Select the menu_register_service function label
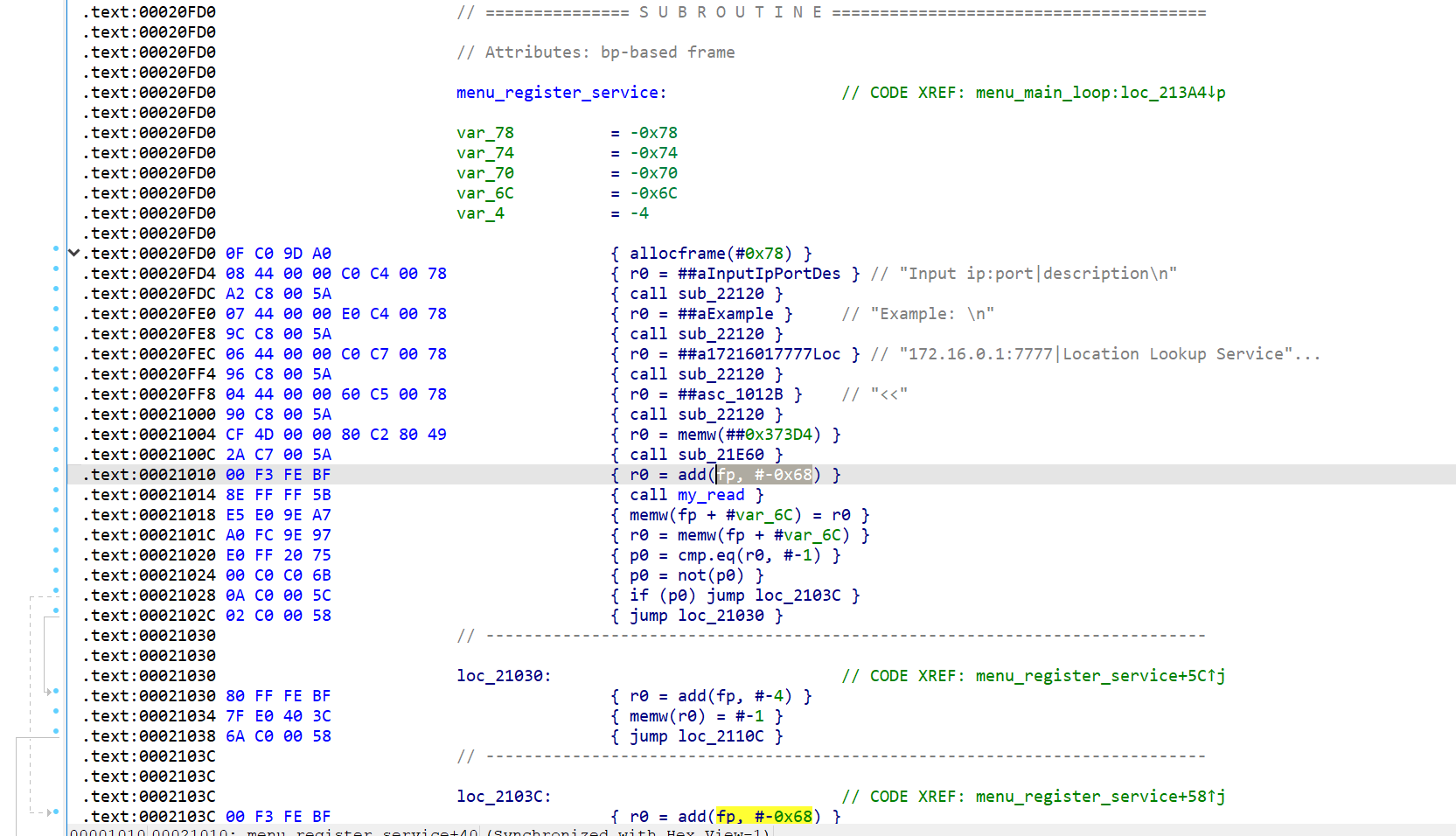 (x=560, y=93)
